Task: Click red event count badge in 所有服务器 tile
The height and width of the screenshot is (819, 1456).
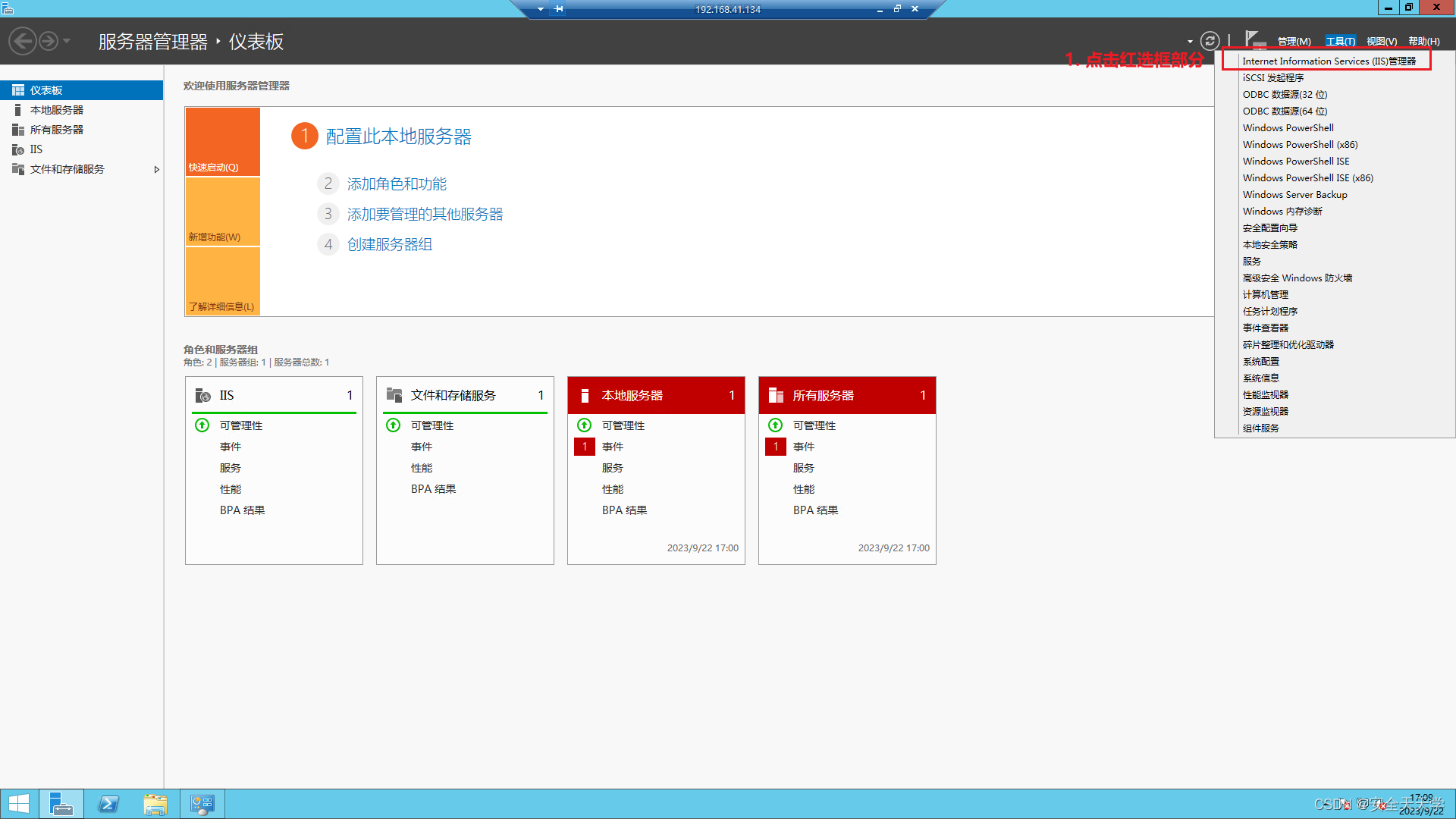Action: coord(776,447)
